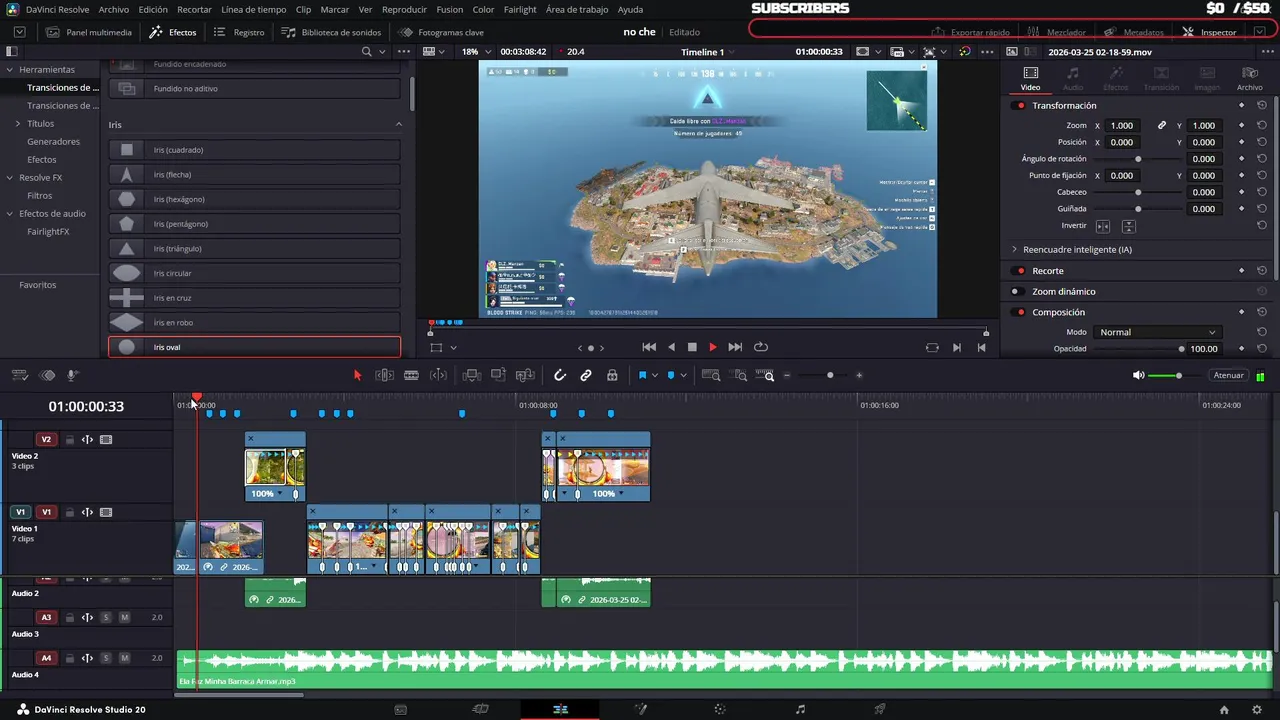Open the Edición menu
This screenshot has width=1280, height=720.
pyautogui.click(x=153, y=9)
